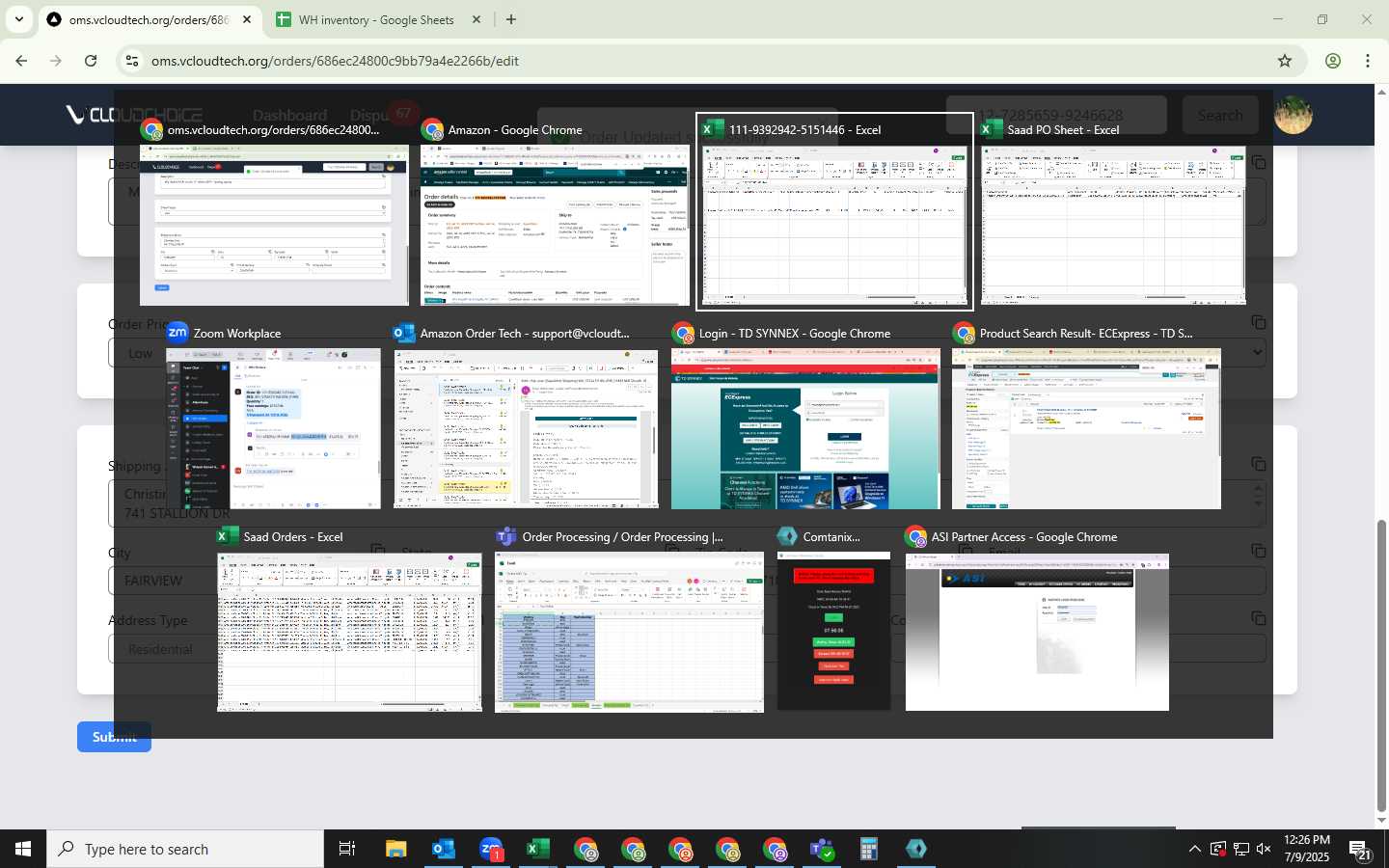Click the Chrome icon beside ASI Partner Access title

(915, 536)
